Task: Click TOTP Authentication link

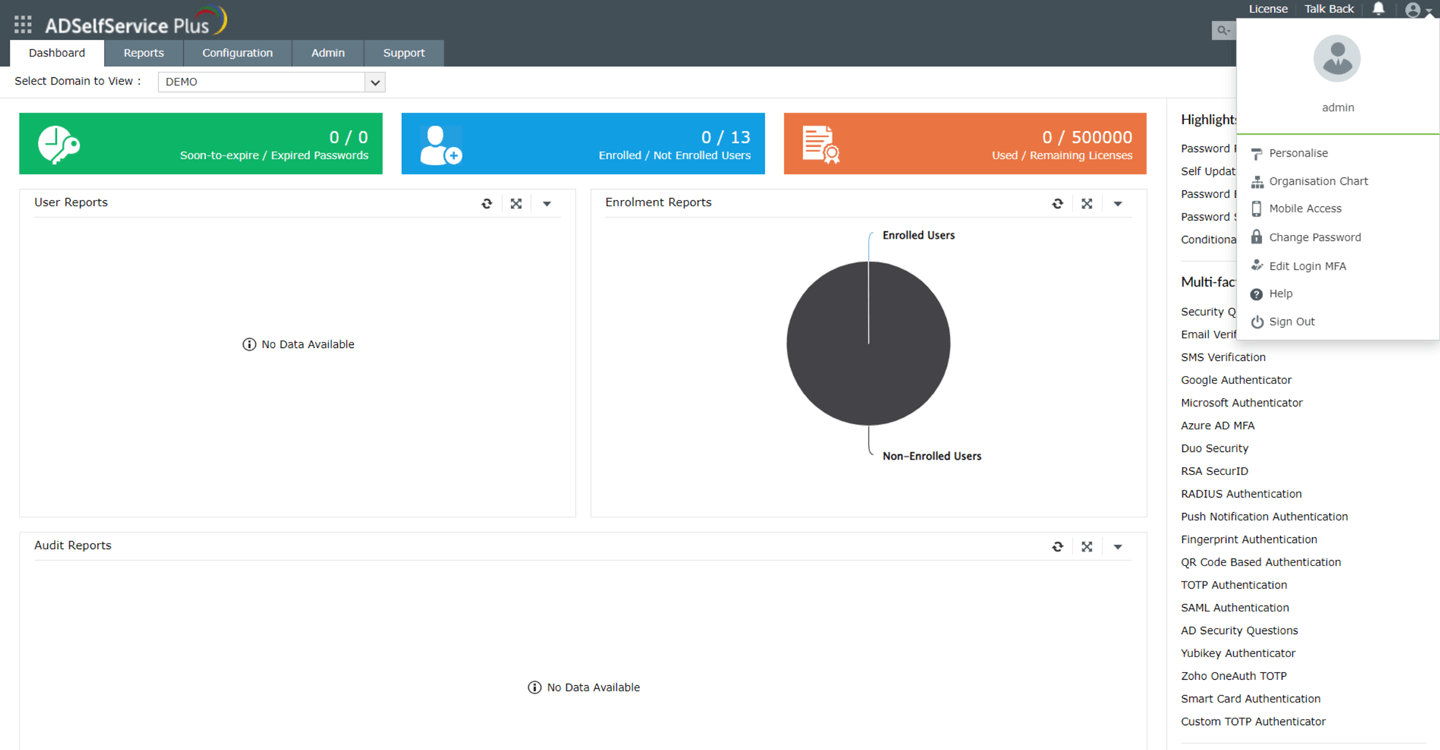Action: 1234,585
